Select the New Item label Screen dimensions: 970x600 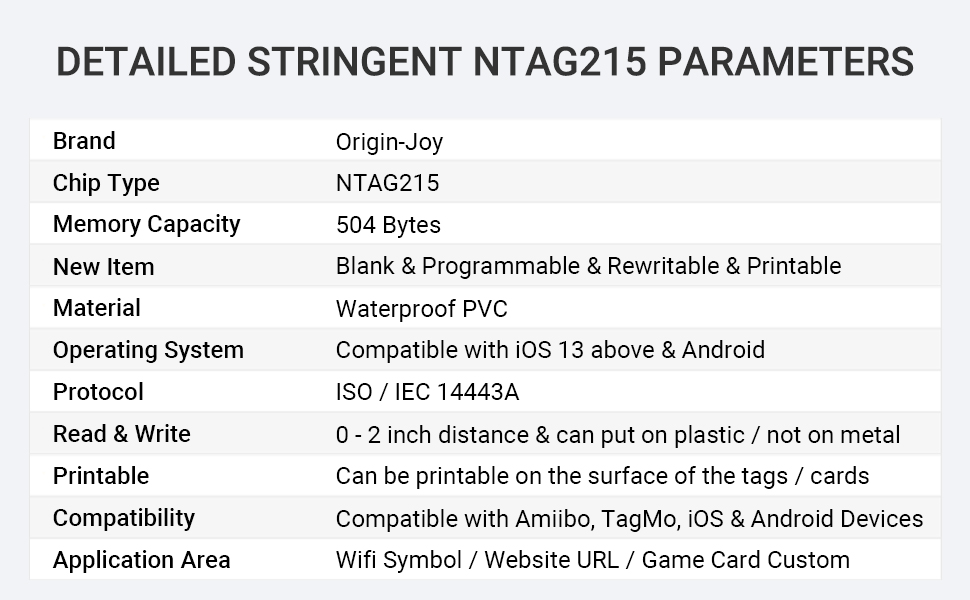click(x=103, y=267)
